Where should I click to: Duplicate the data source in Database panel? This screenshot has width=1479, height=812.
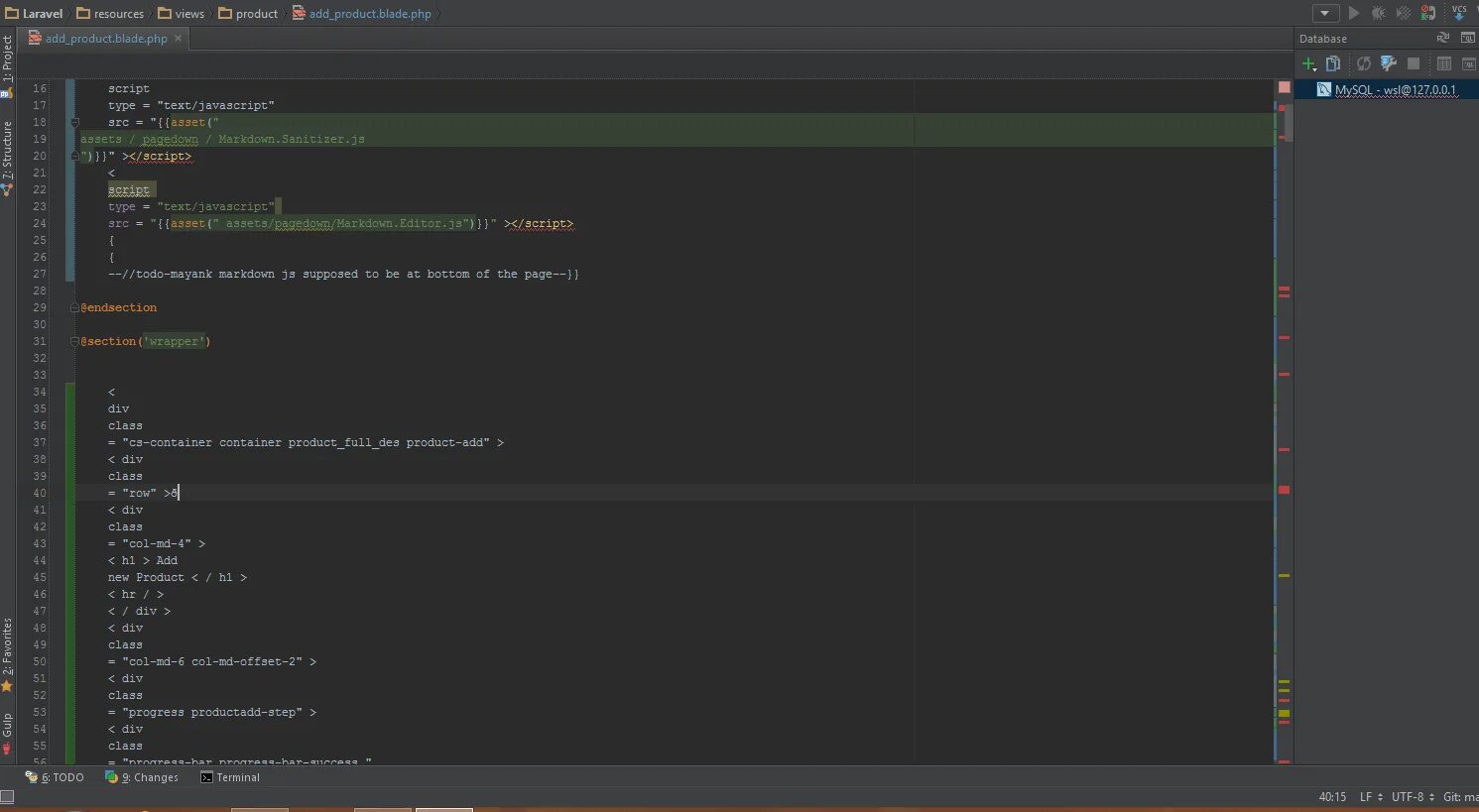click(x=1333, y=63)
